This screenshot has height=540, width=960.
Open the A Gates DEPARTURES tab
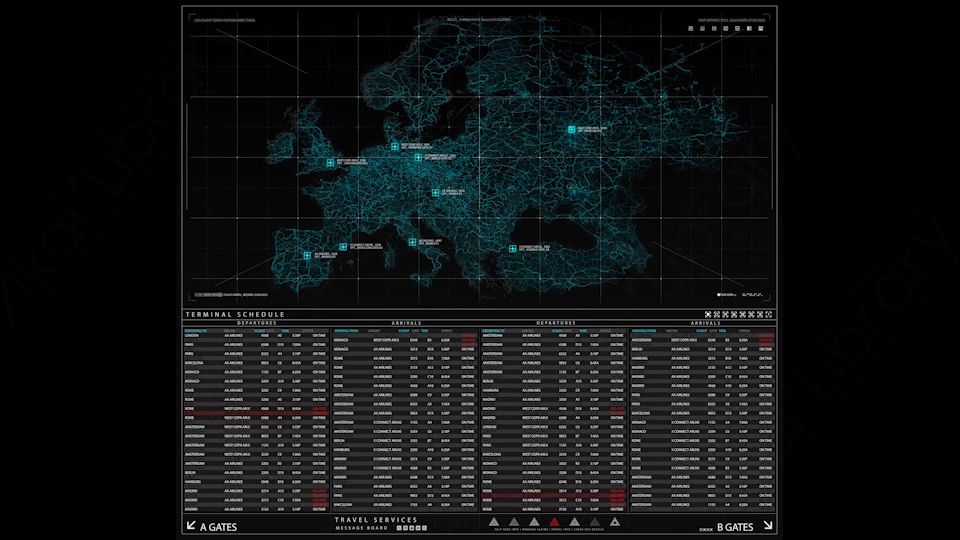coord(257,323)
